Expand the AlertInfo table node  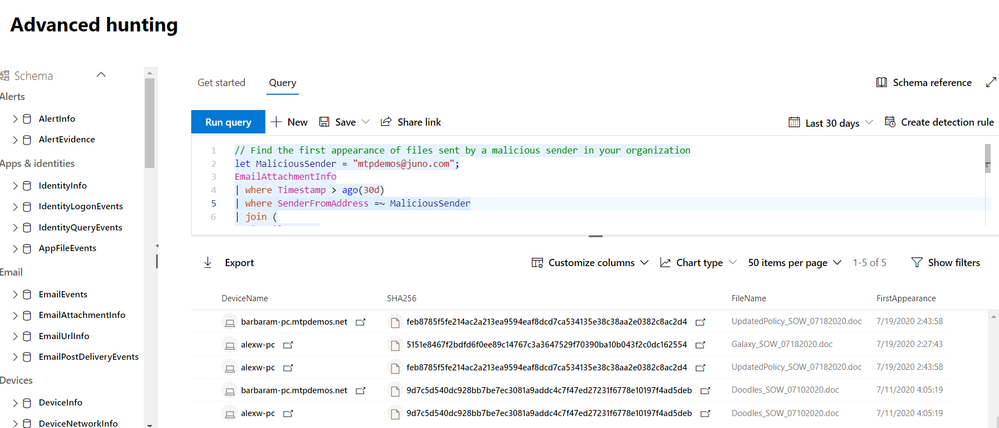15,119
